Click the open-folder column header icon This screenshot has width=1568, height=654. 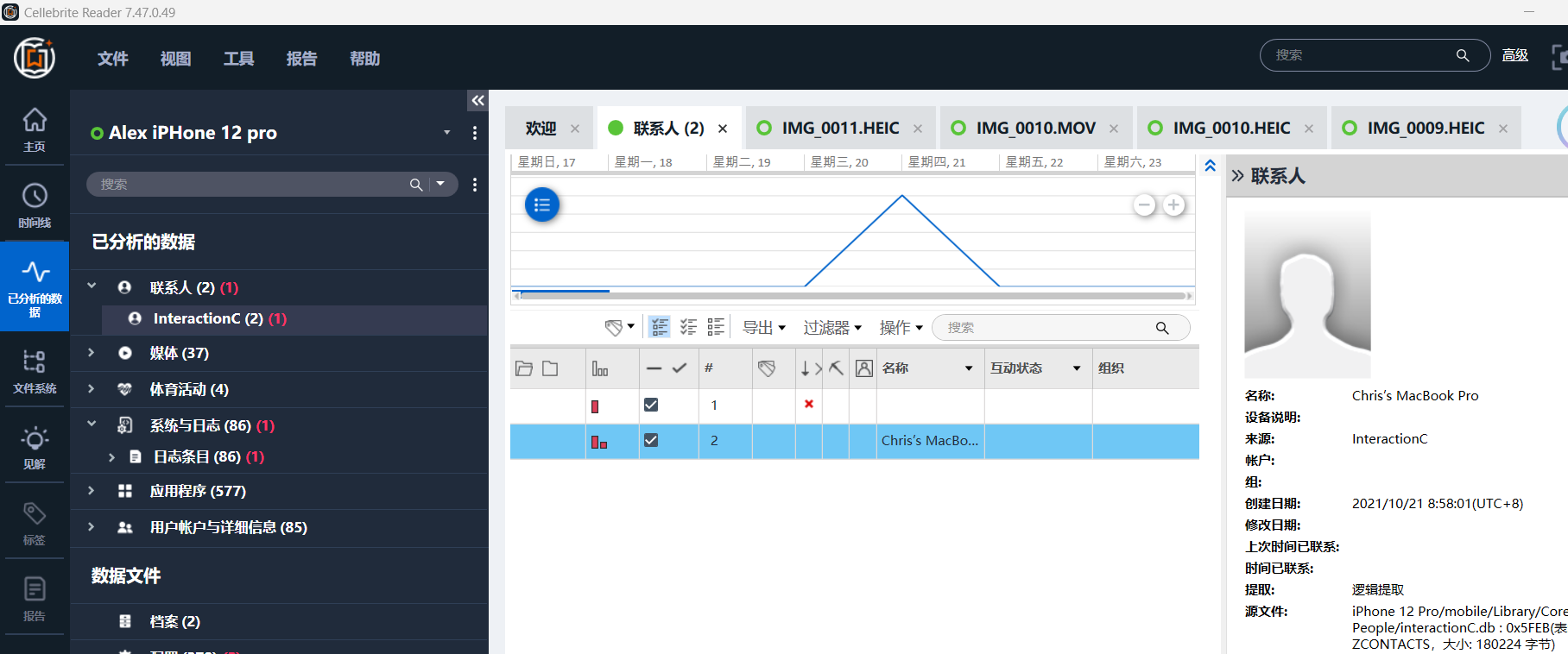click(x=524, y=368)
